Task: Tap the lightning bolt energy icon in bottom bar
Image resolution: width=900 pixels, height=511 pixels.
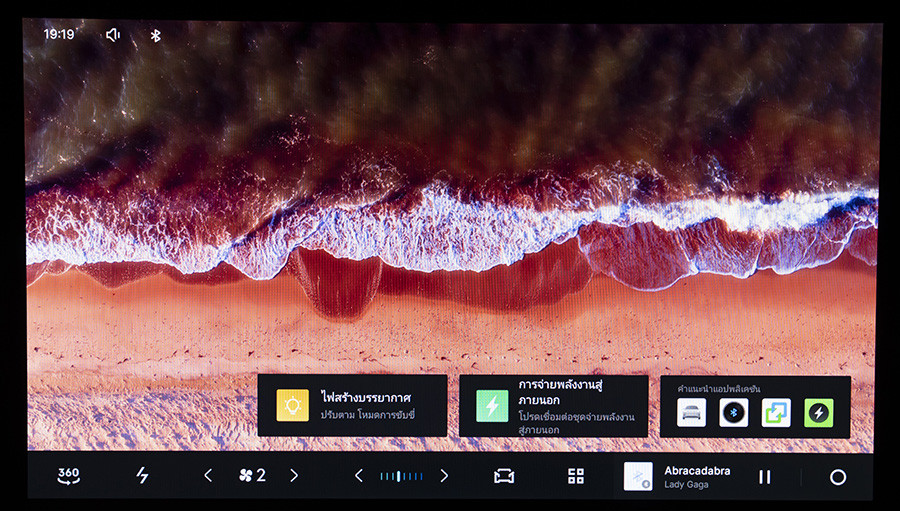Action: click(142, 476)
